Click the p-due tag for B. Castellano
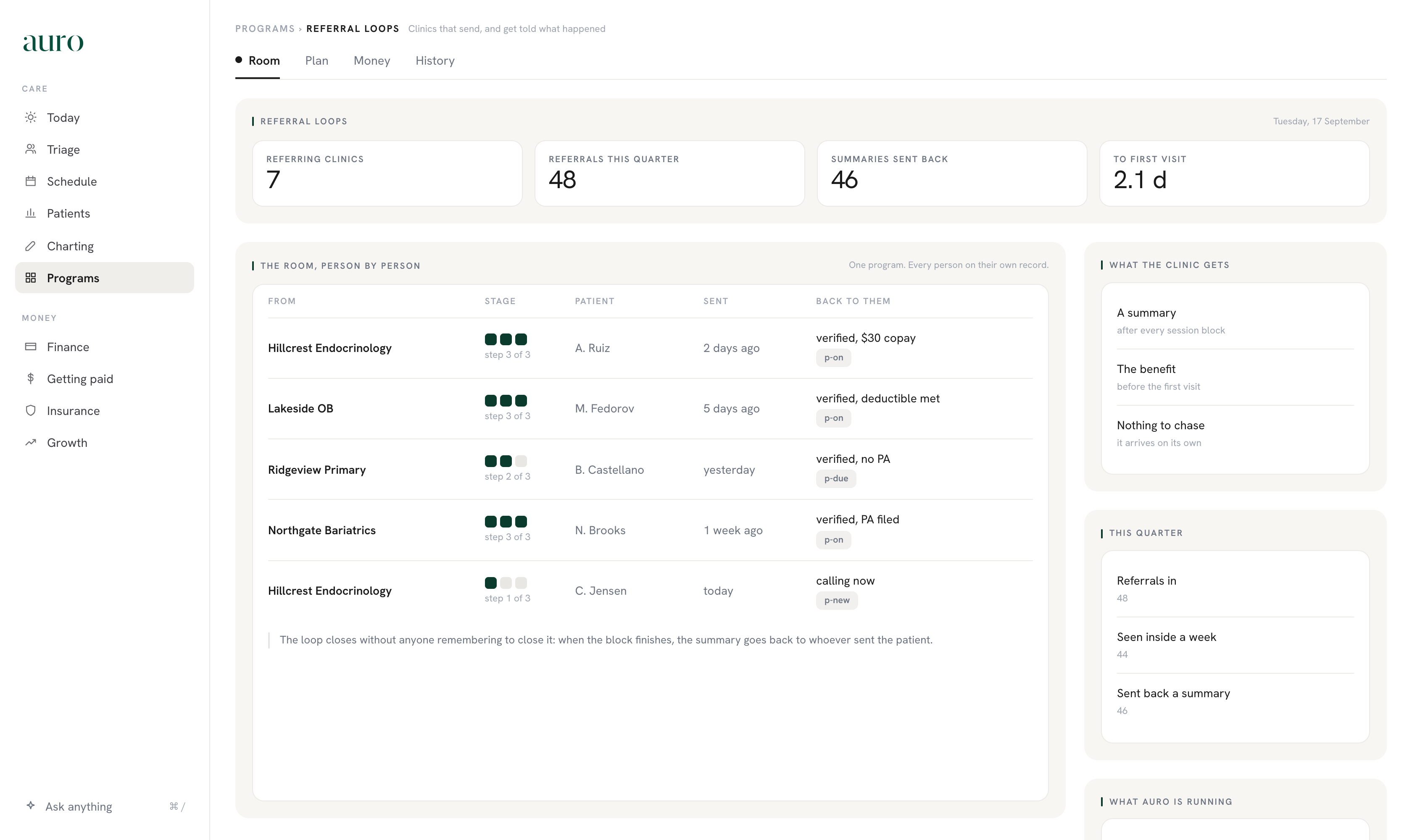This screenshot has height=840, width=1412. point(835,478)
